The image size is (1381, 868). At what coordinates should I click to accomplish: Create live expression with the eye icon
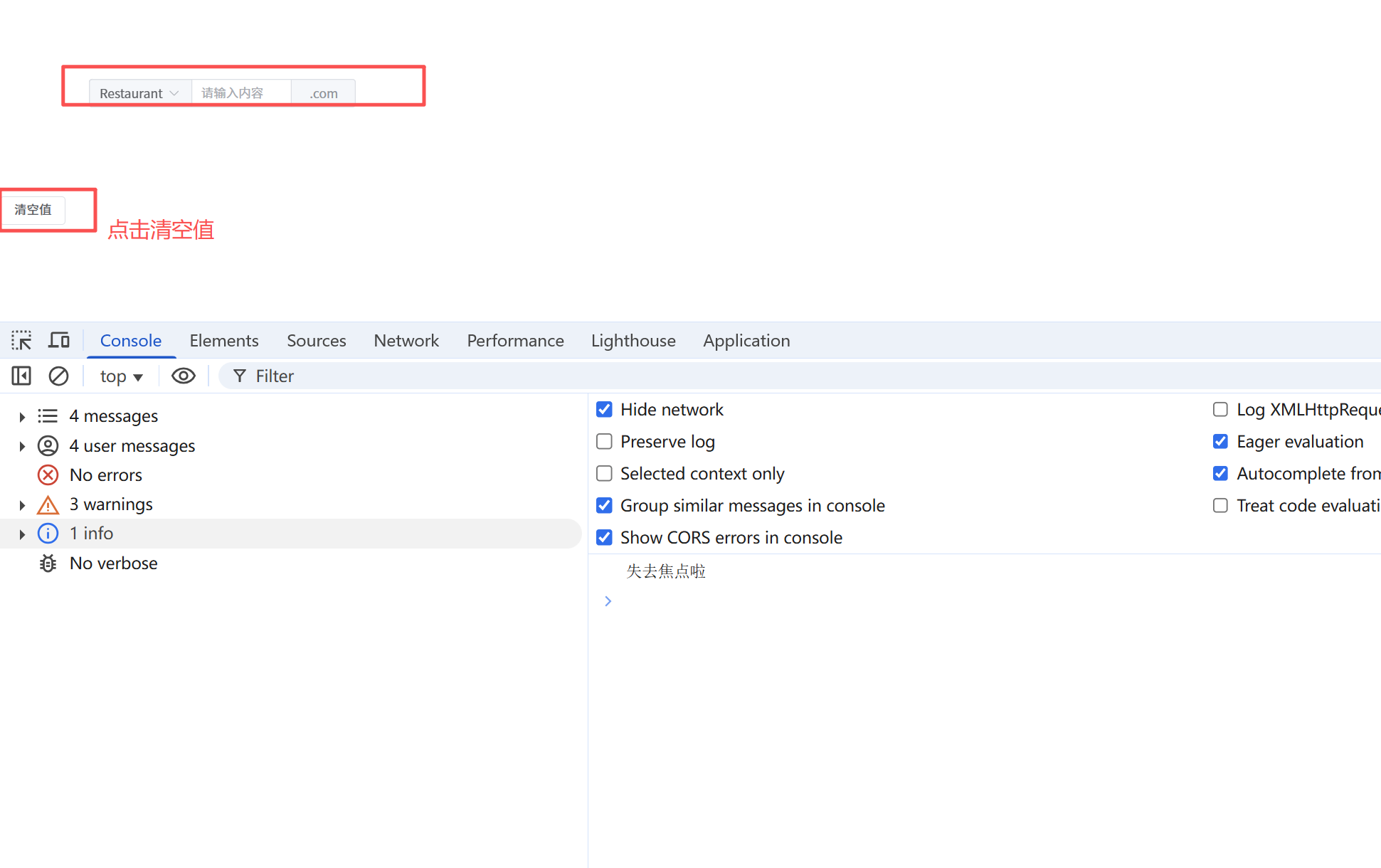(x=183, y=376)
